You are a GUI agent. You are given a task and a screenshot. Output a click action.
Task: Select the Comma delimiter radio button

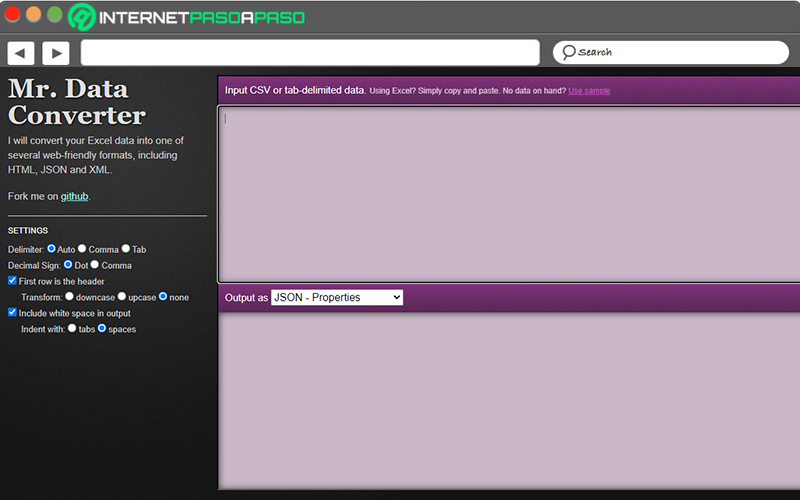click(x=82, y=248)
